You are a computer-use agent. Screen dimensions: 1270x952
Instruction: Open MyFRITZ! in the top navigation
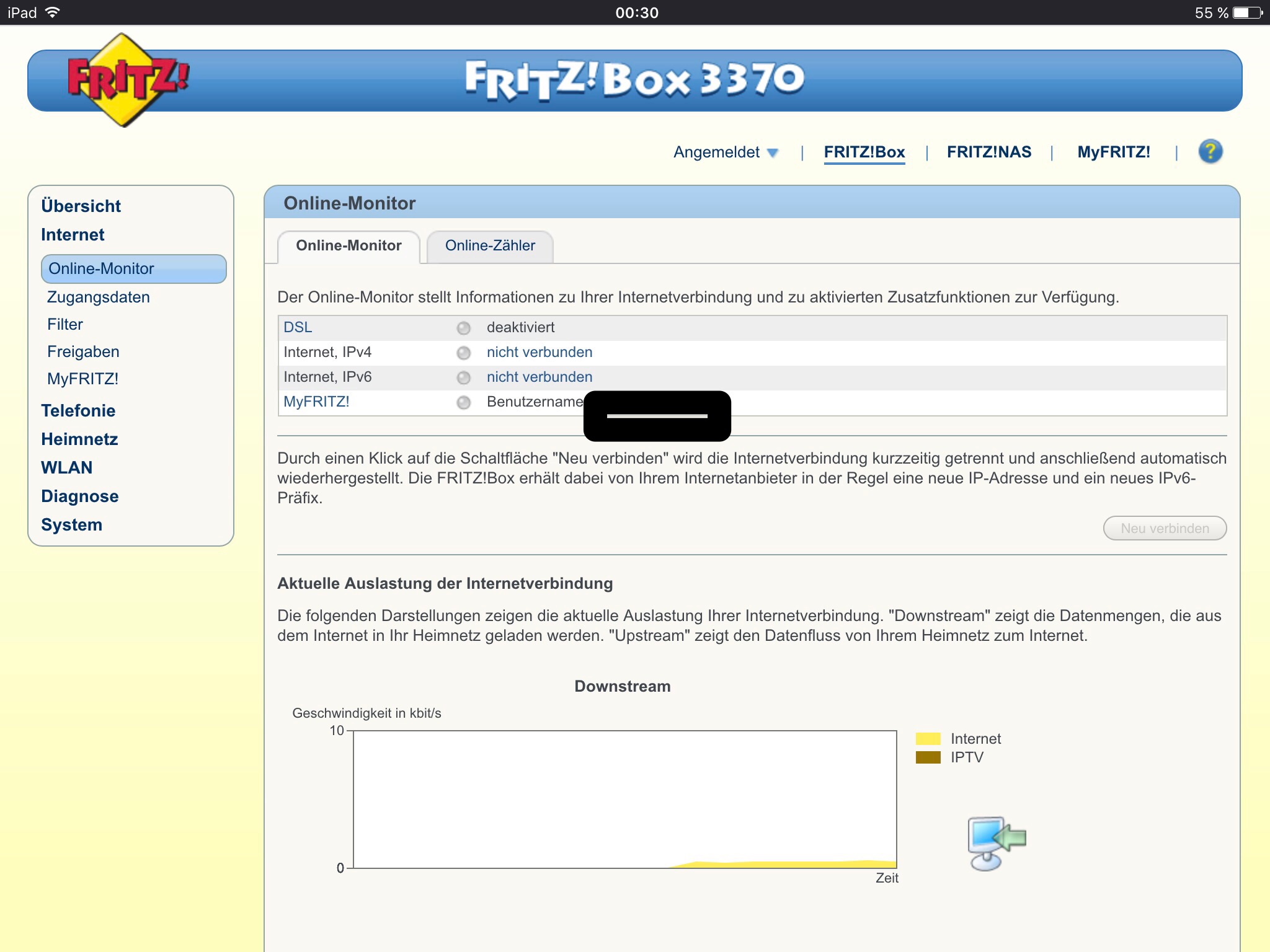[x=1113, y=152]
